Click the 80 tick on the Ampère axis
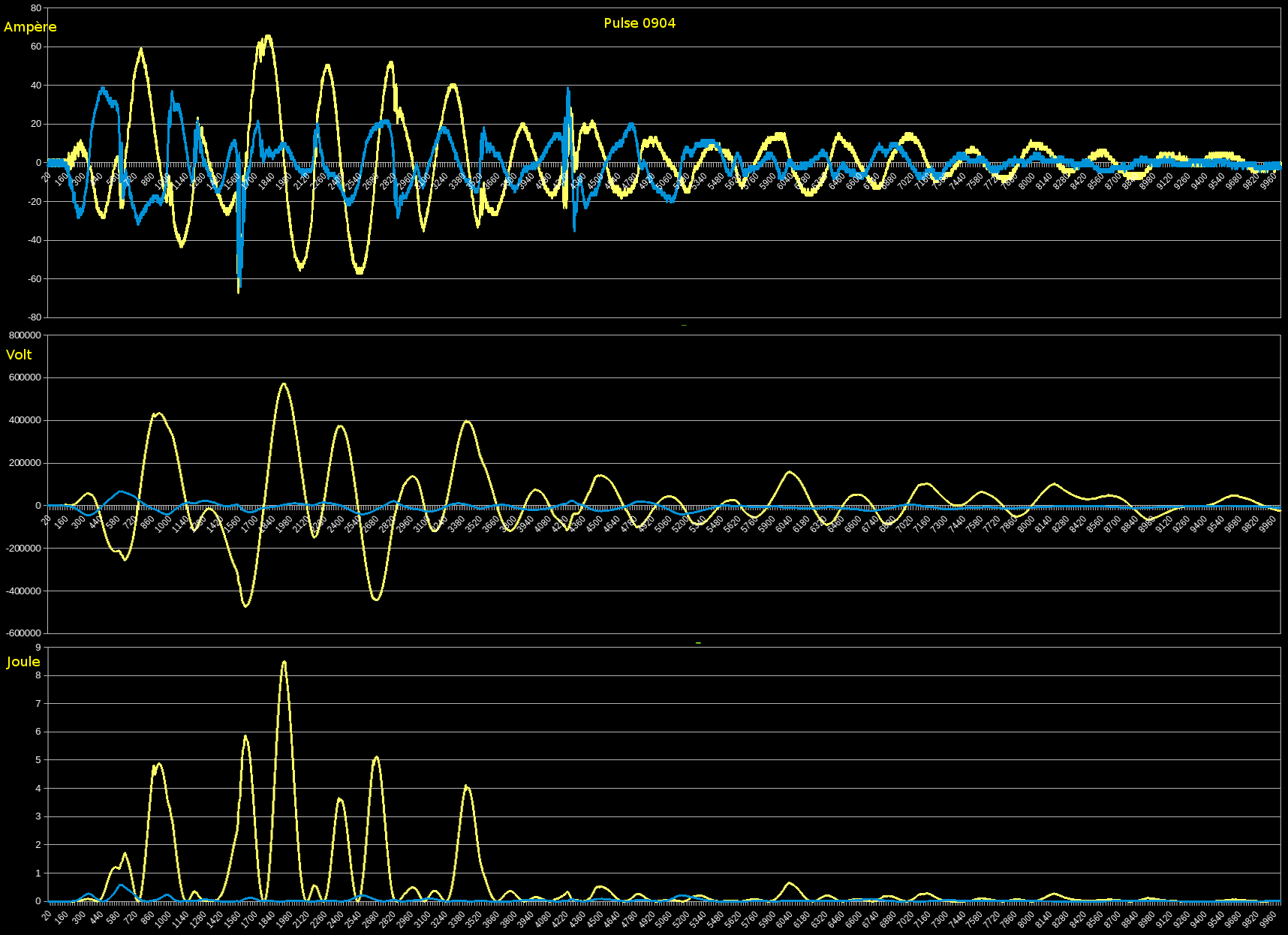This screenshot has height=935, width=1288. point(36,8)
